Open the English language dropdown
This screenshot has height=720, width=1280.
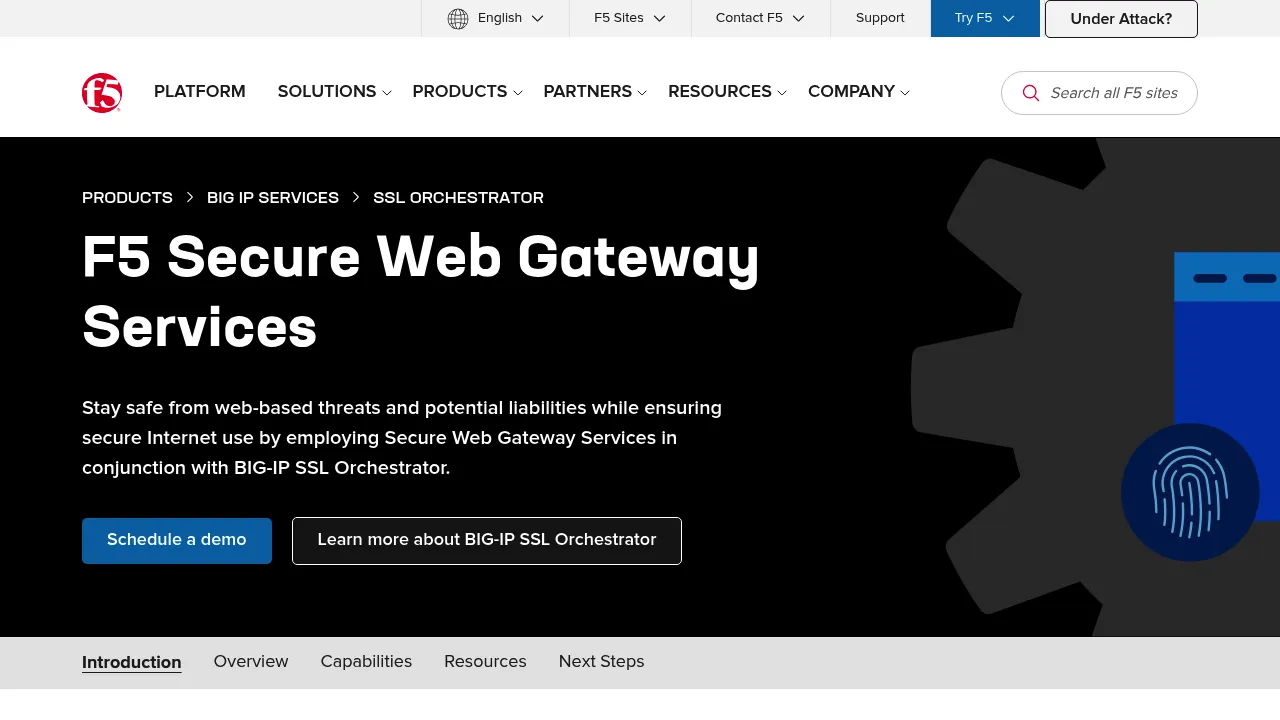[496, 18]
